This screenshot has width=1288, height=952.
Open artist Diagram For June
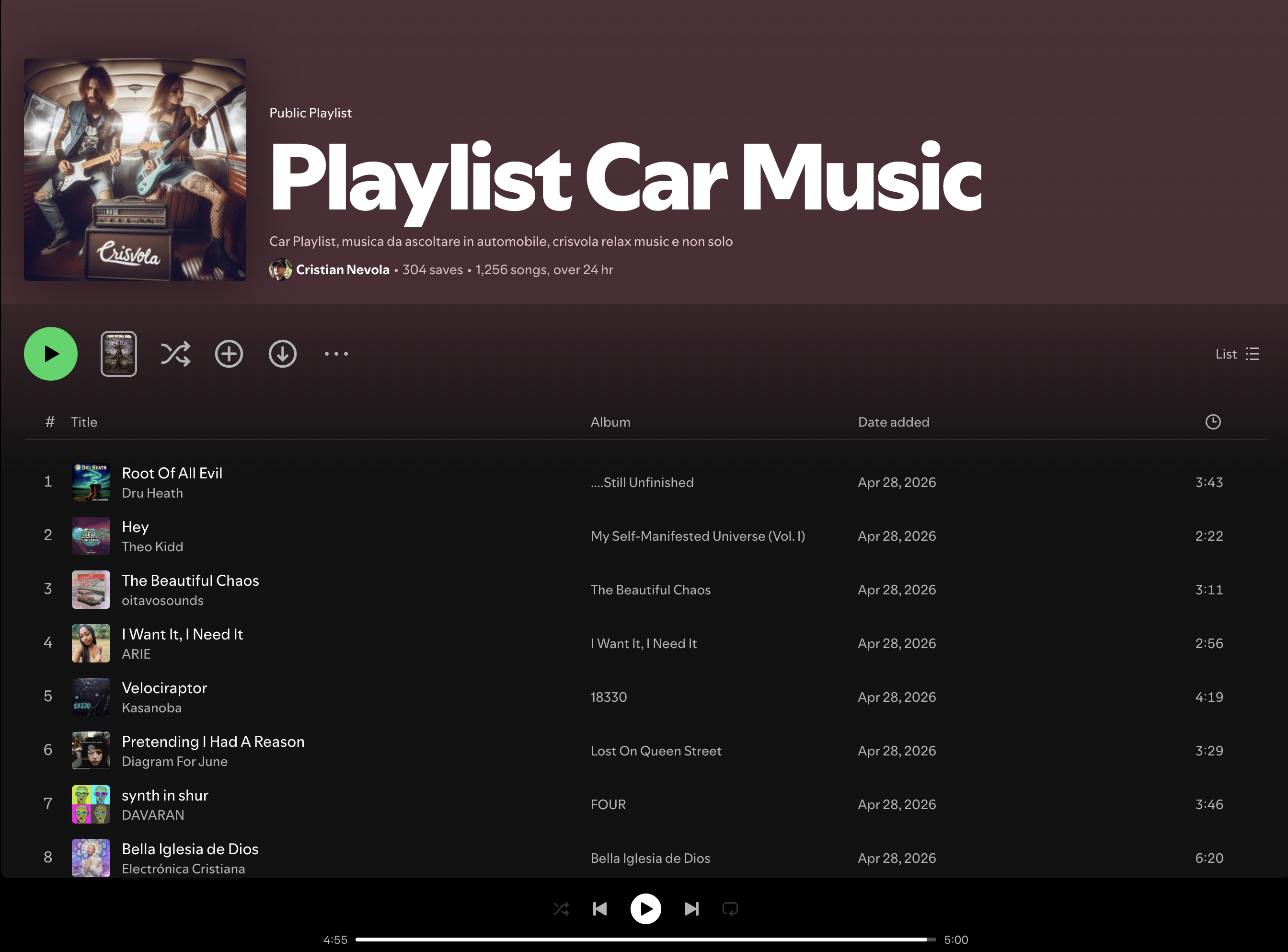[x=174, y=761]
